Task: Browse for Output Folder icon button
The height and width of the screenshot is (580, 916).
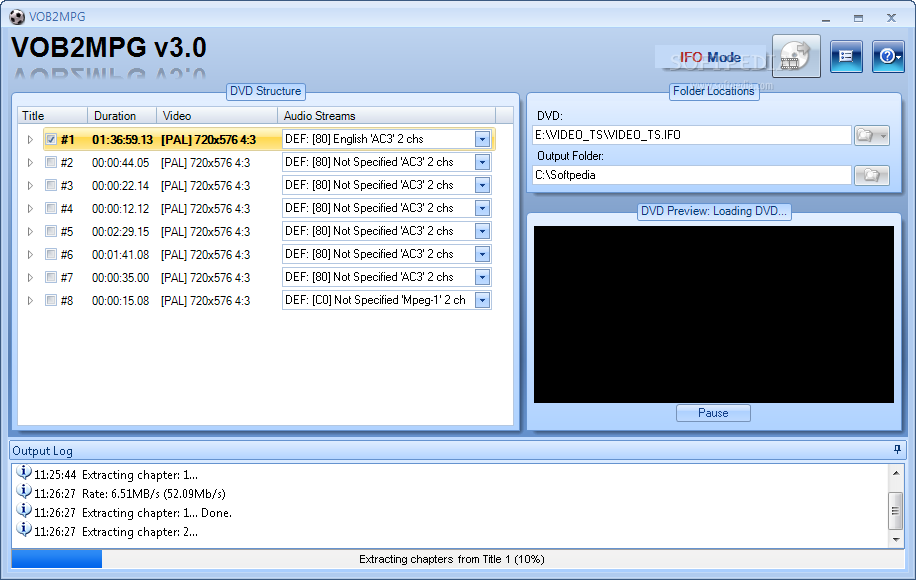Action: coord(872,175)
